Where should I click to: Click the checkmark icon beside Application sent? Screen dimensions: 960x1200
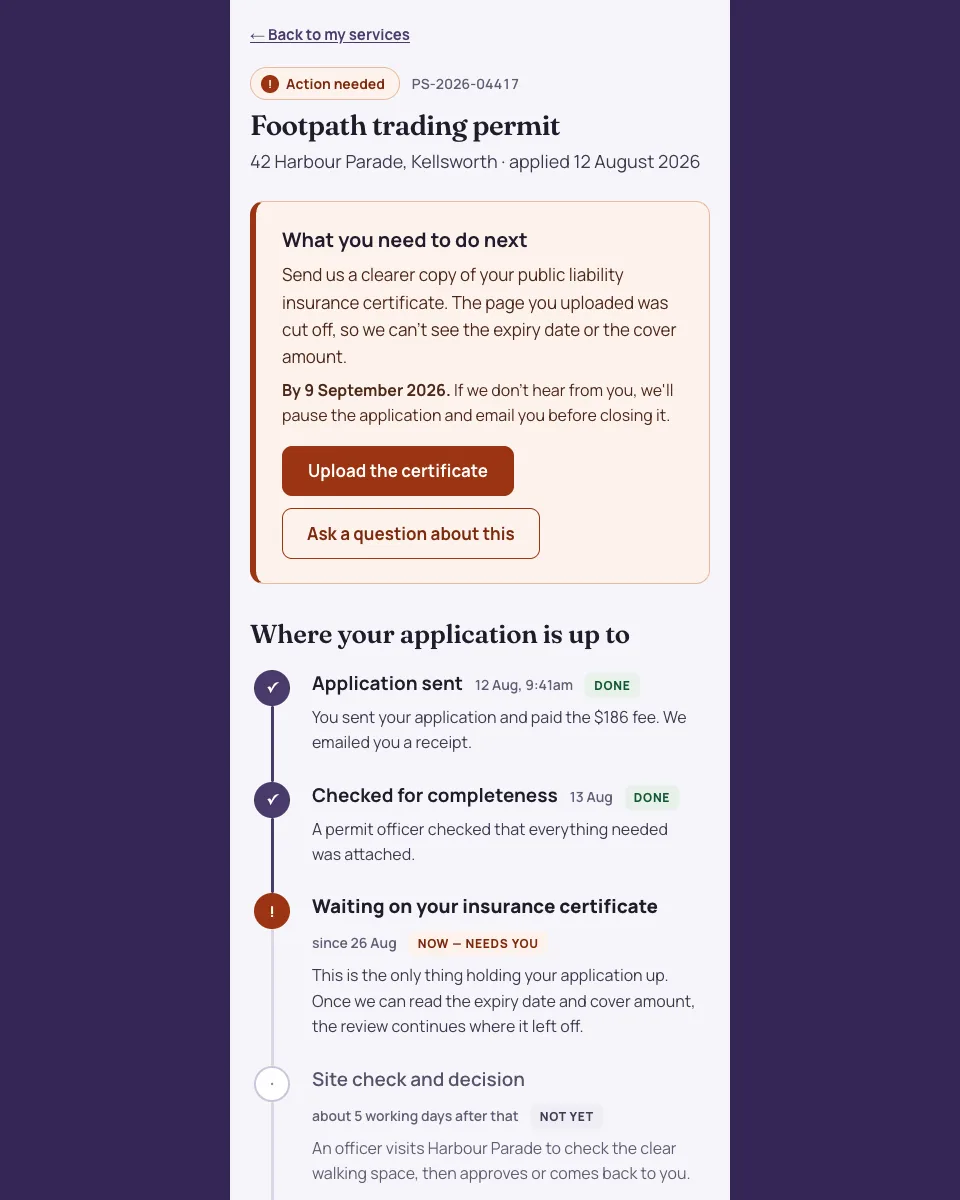point(272,688)
